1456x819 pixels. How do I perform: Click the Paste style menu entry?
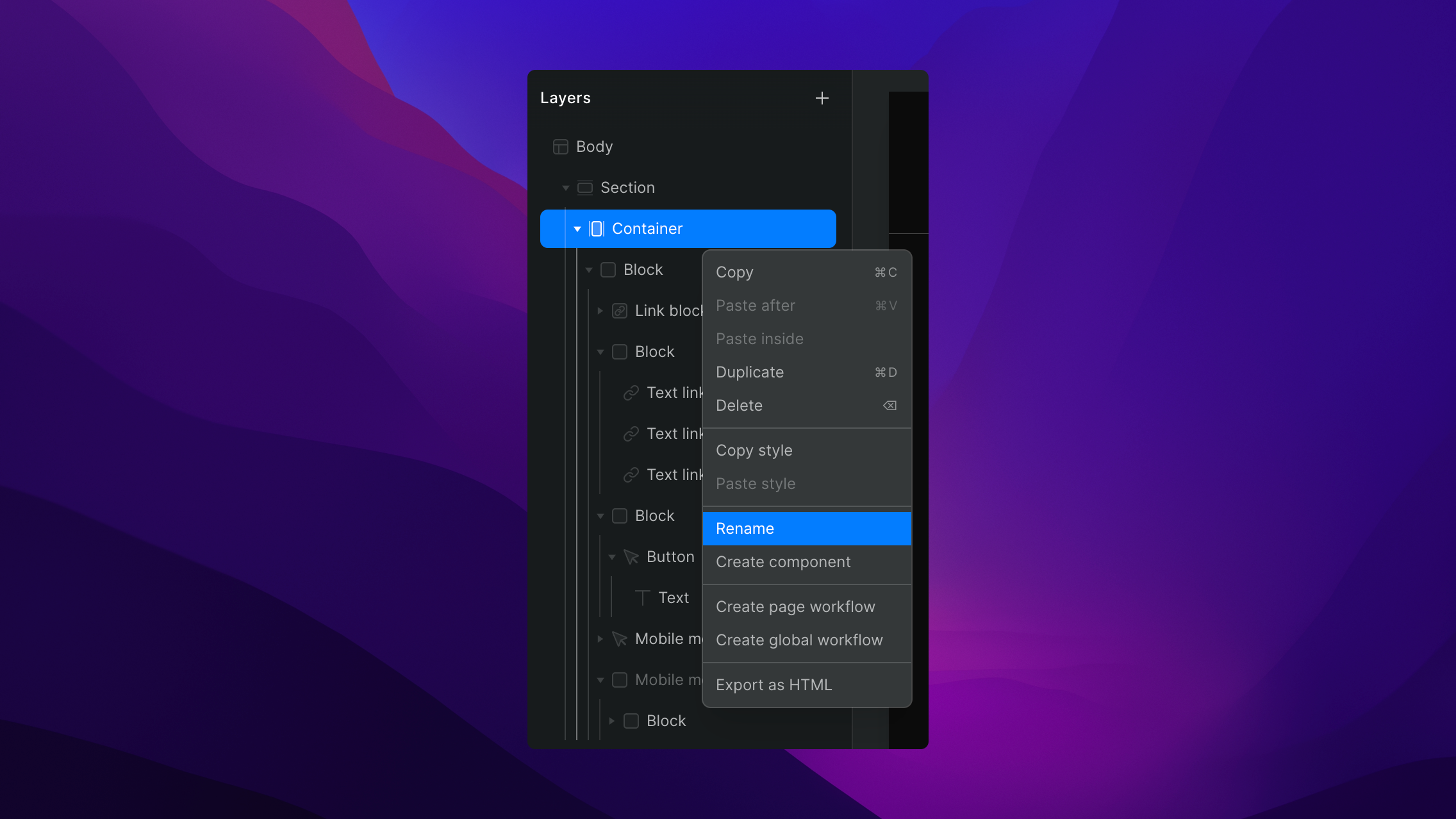(x=807, y=484)
